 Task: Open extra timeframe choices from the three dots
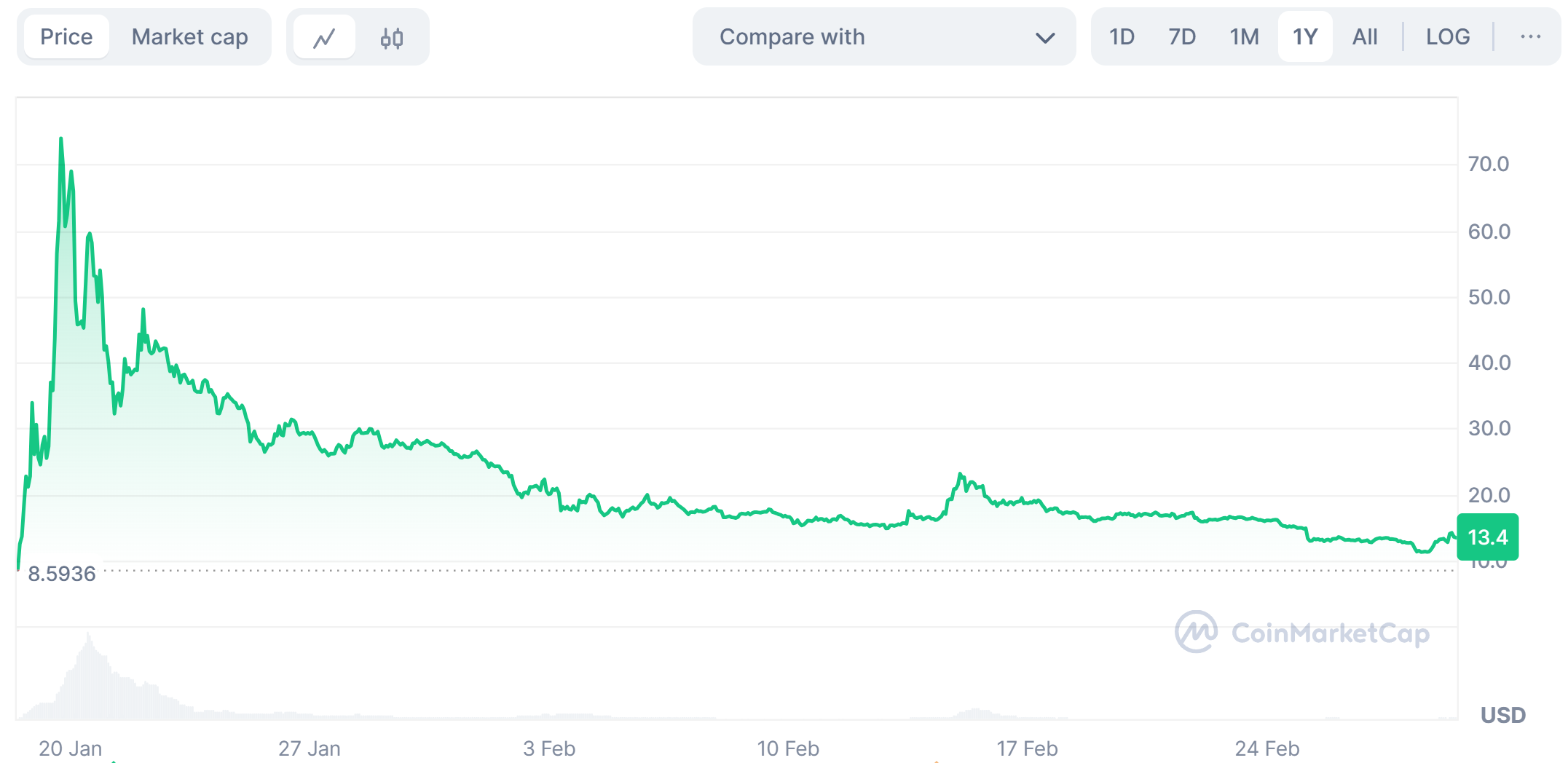tap(1532, 36)
